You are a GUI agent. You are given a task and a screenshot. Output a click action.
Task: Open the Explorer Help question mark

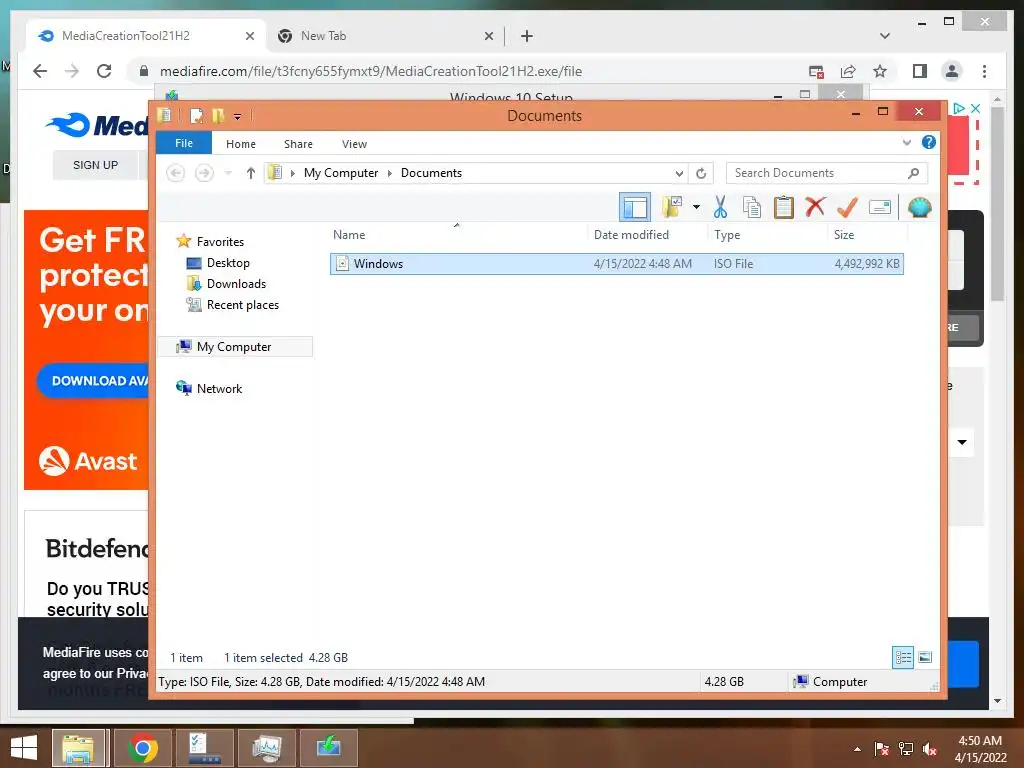click(929, 142)
